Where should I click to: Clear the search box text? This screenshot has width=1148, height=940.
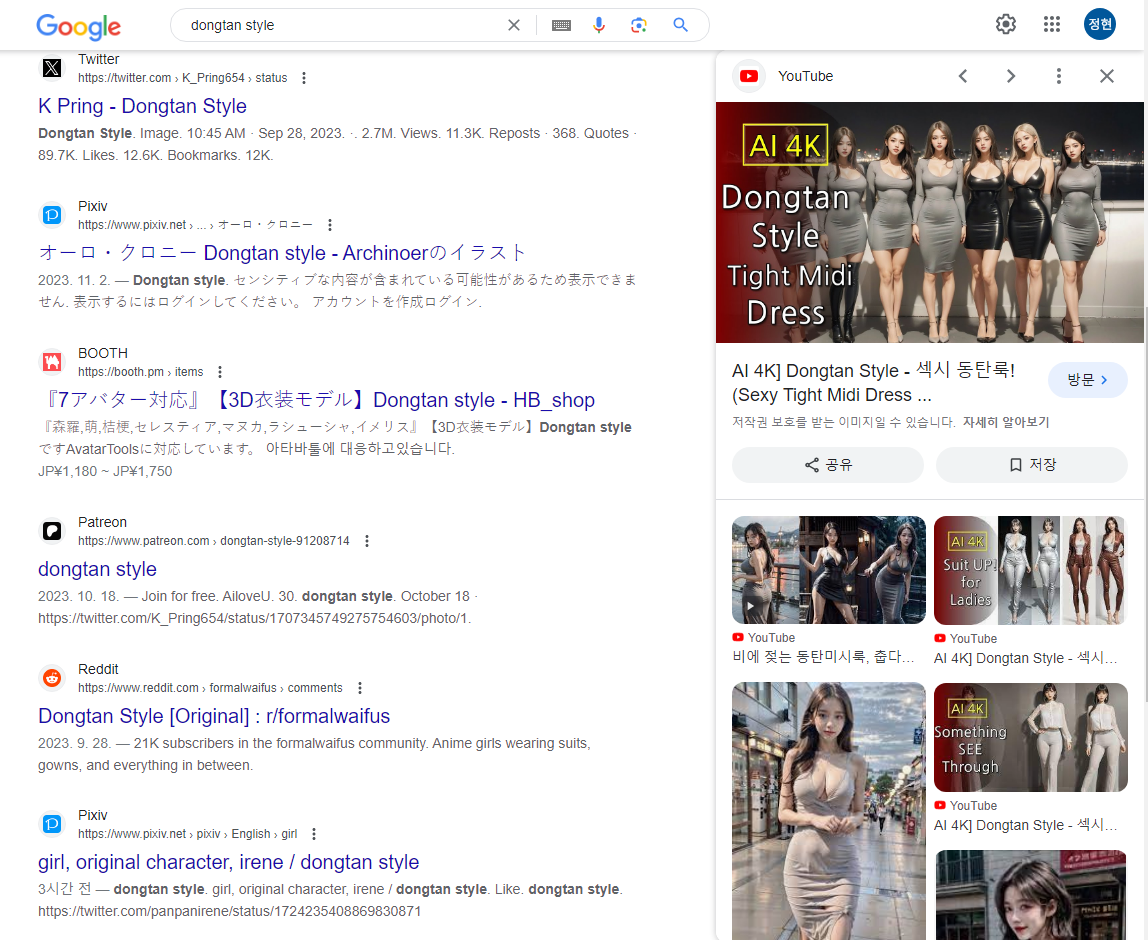point(514,26)
